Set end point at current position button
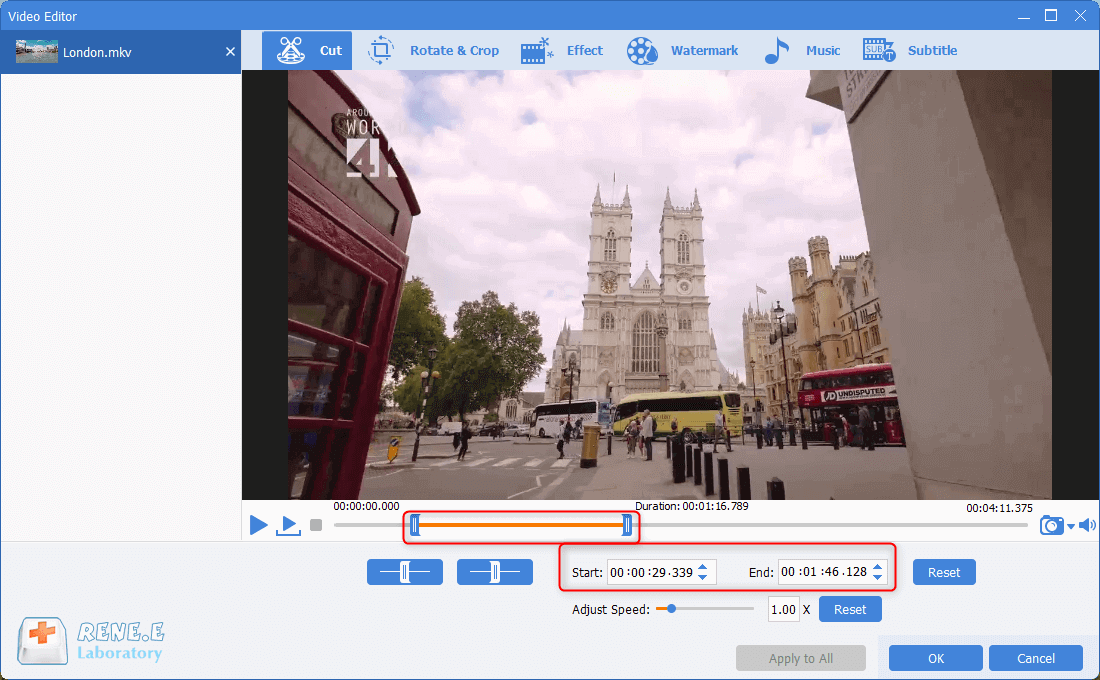The height and width of the screenshot is (680, 1100). [495, 573]
